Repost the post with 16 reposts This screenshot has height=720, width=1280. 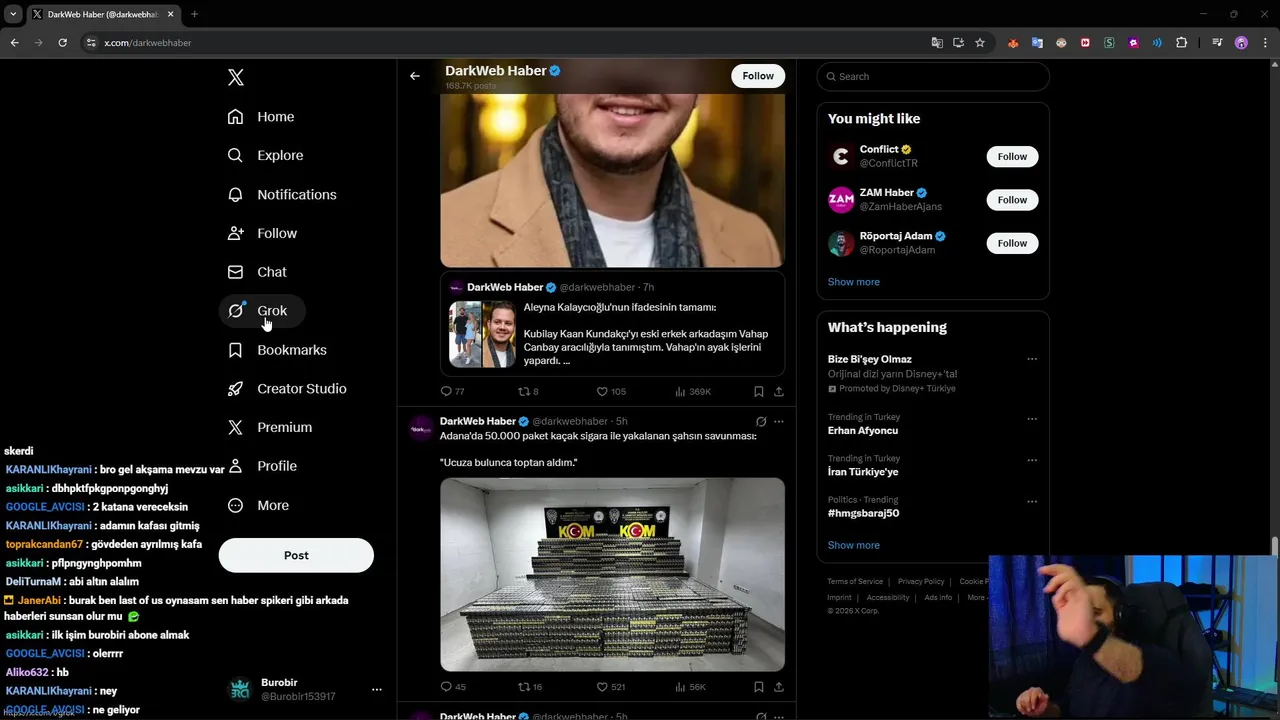530,687
